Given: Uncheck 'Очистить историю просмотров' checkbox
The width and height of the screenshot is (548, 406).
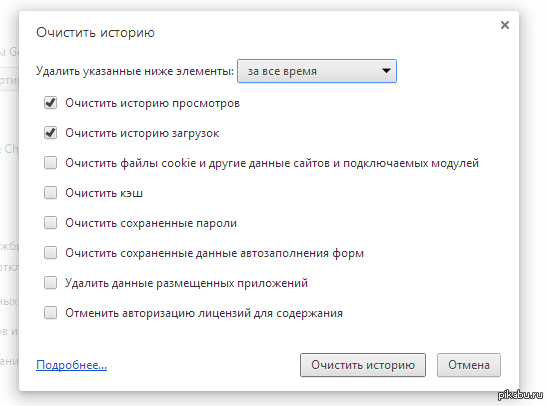Looking at the screenshot, I should (x=50, y=103).
